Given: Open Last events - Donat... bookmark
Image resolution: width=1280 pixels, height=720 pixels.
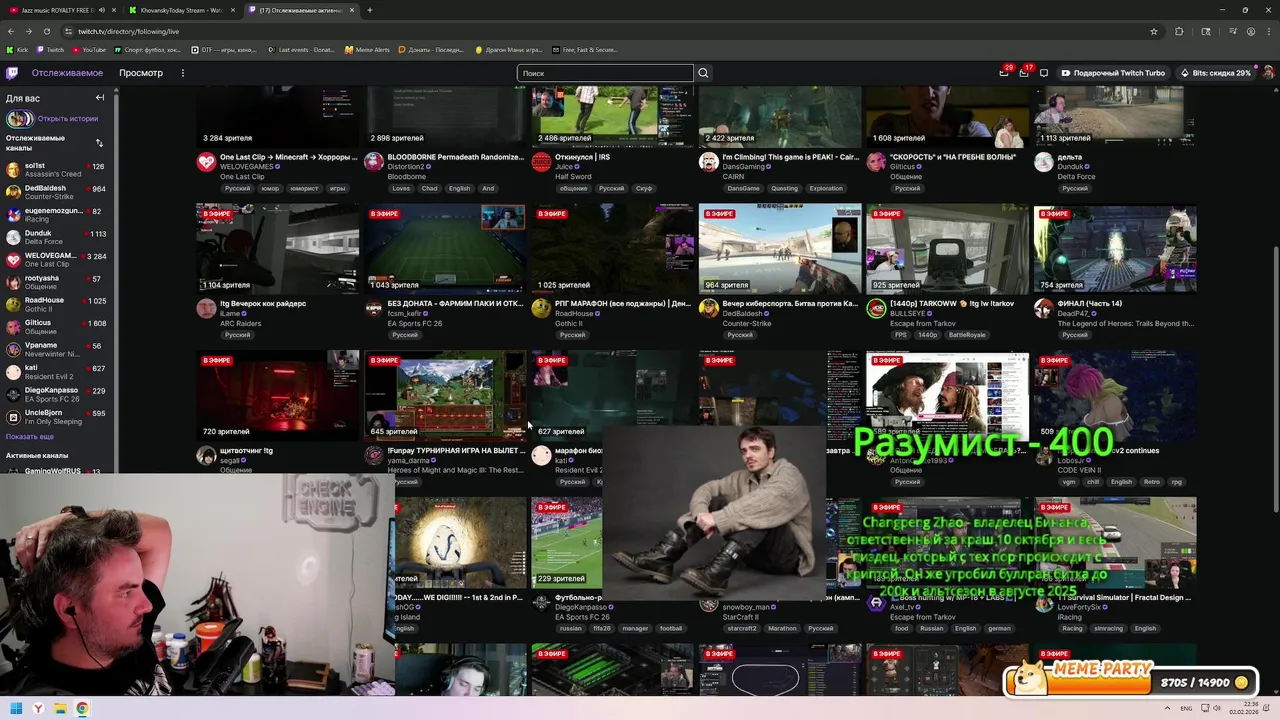Looking at the screenshot, I should pos(301,50).
